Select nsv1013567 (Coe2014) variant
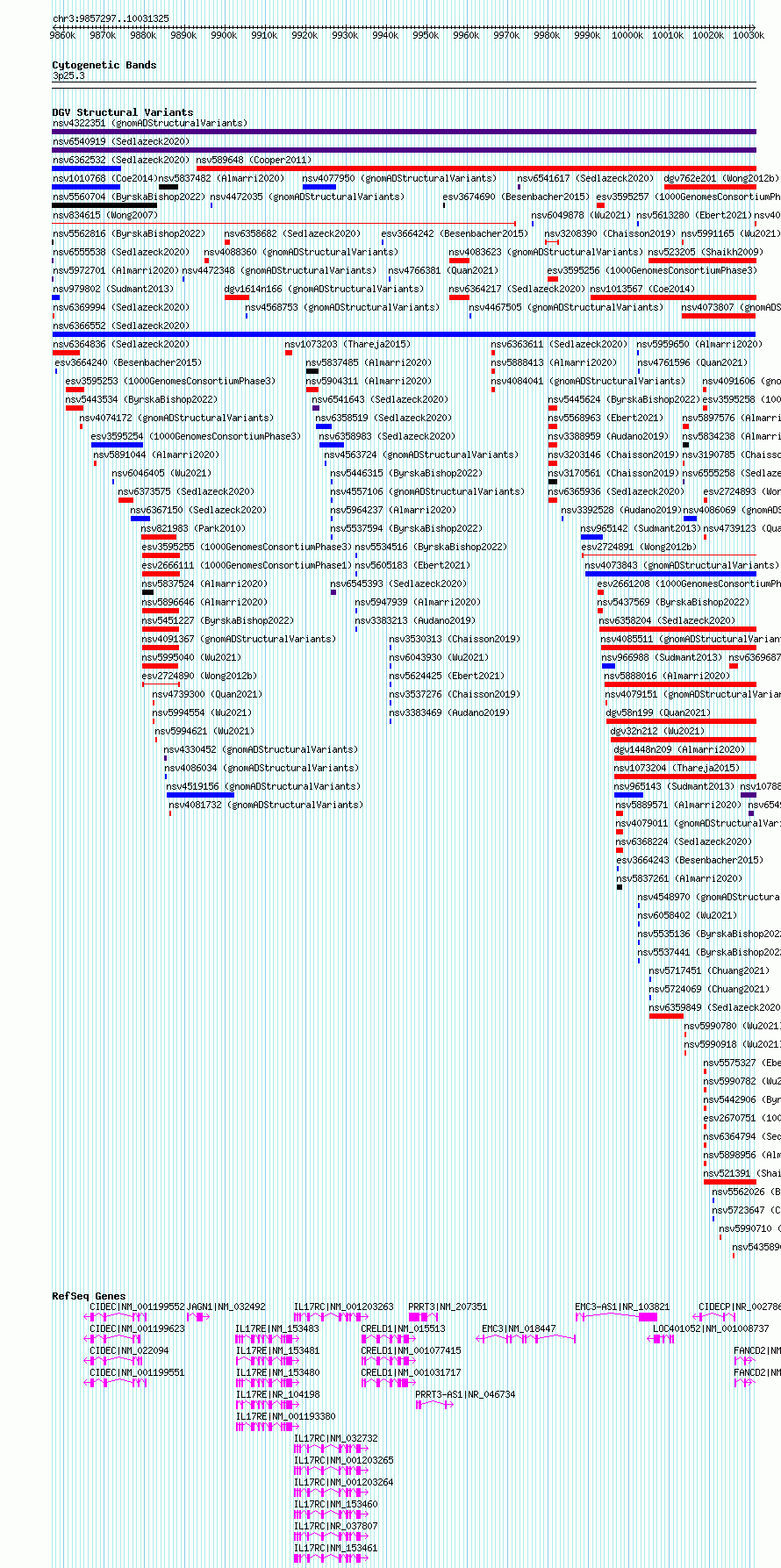 (x=642, y=289)
